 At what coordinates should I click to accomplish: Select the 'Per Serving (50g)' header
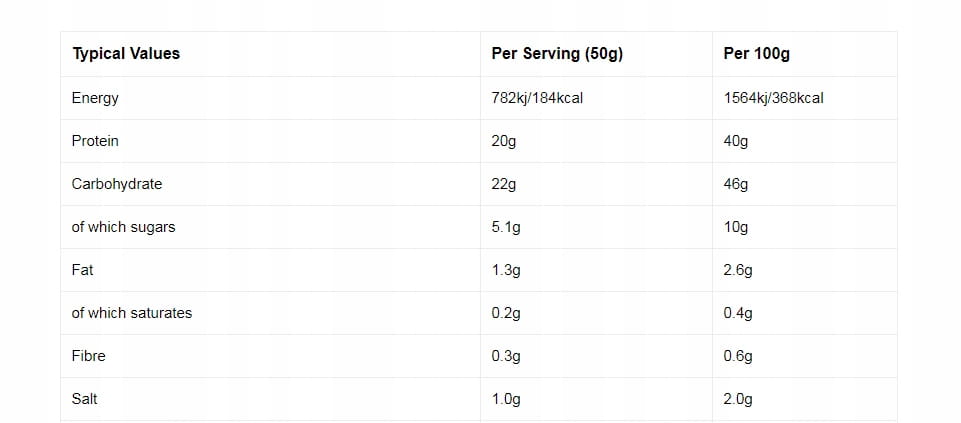(557, 54)
